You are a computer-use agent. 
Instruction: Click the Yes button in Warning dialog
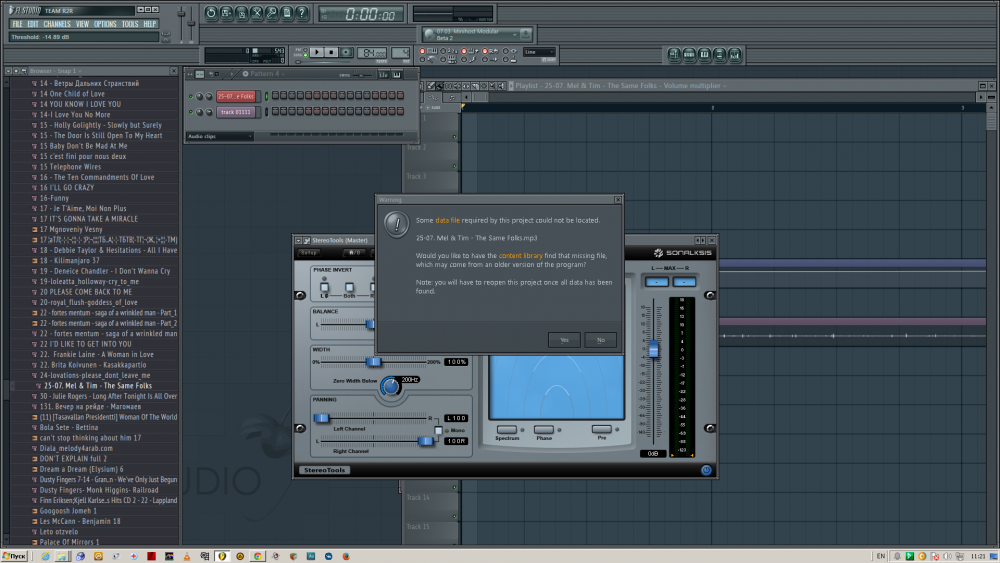[x=564, y=340]
